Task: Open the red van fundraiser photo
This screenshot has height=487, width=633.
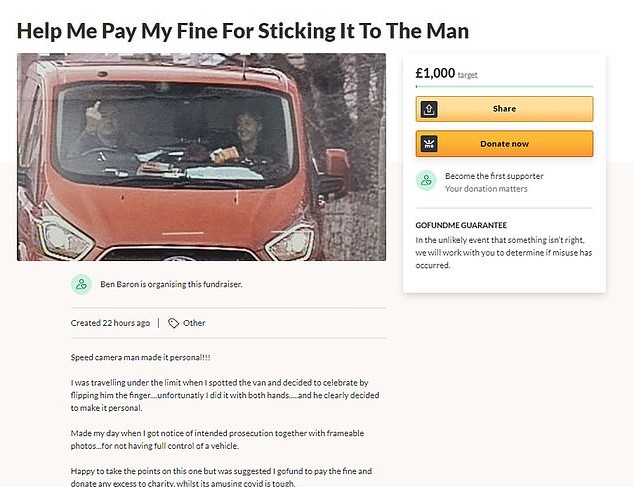Action: pyautogui.click(x=201, y=157)
